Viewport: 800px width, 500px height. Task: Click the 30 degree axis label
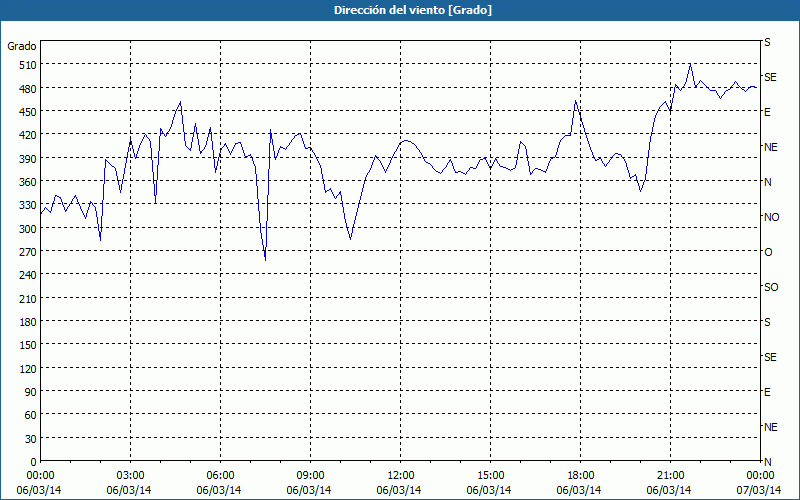click(31, 439)
